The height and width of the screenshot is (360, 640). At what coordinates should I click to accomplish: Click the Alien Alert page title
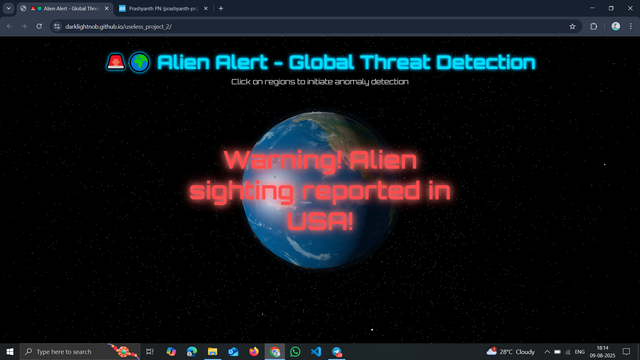coord(346,62)
